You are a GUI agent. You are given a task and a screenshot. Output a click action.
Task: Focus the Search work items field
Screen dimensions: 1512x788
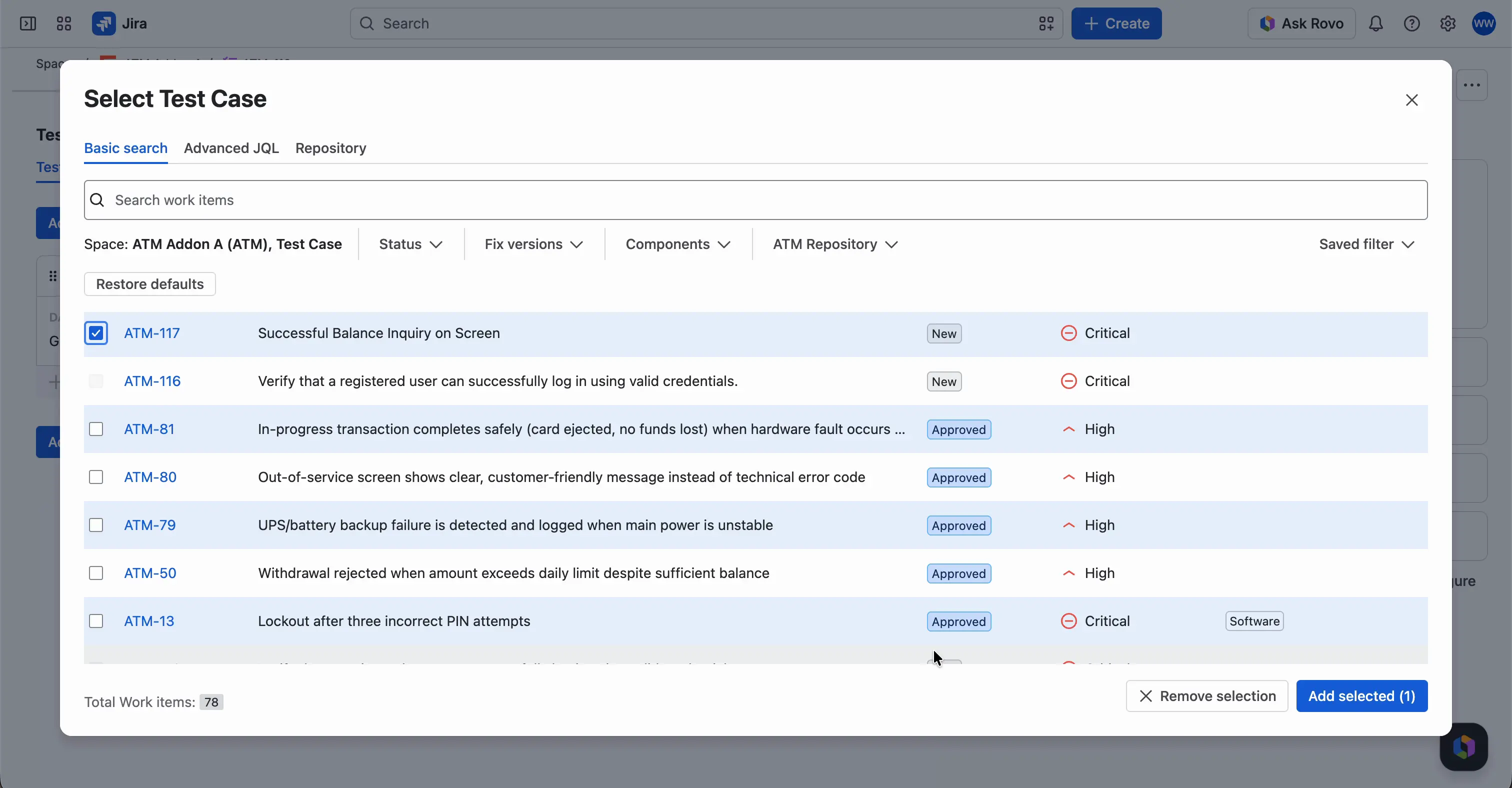tap(755, 200)
